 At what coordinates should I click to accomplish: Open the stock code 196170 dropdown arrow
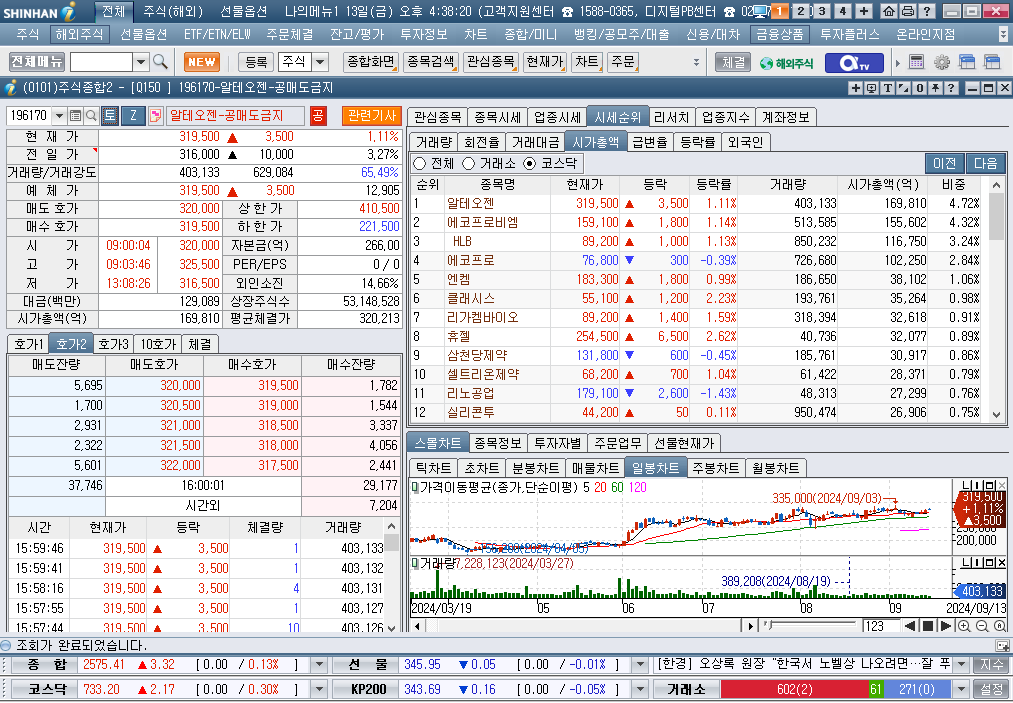(59, 116)
